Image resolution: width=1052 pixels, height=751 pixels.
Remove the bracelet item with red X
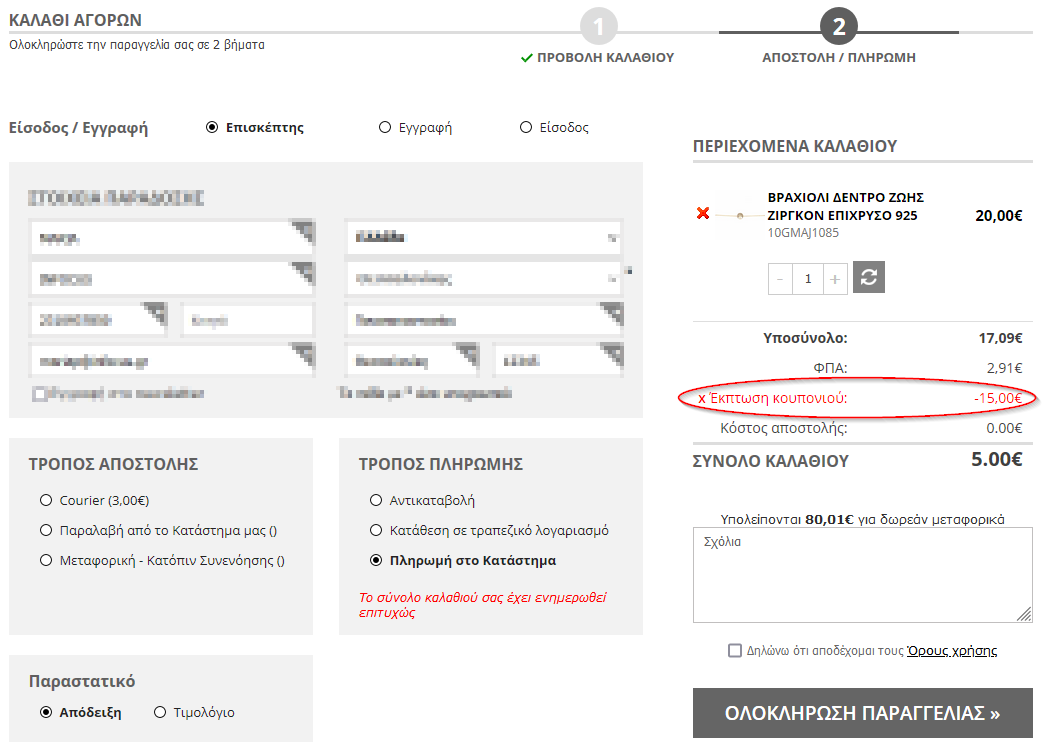702,213
